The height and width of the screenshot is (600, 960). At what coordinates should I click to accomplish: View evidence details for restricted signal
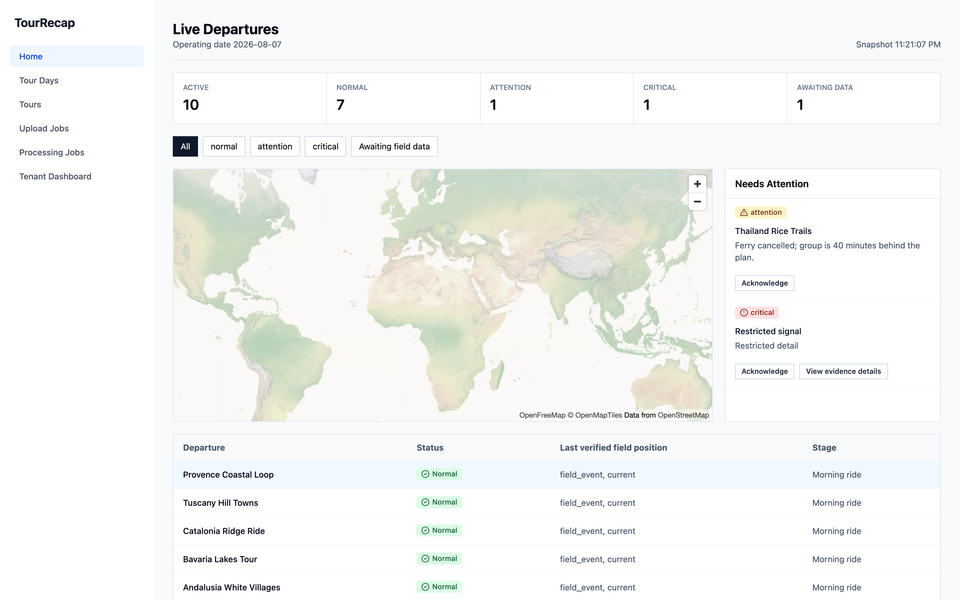pos(843,371)
